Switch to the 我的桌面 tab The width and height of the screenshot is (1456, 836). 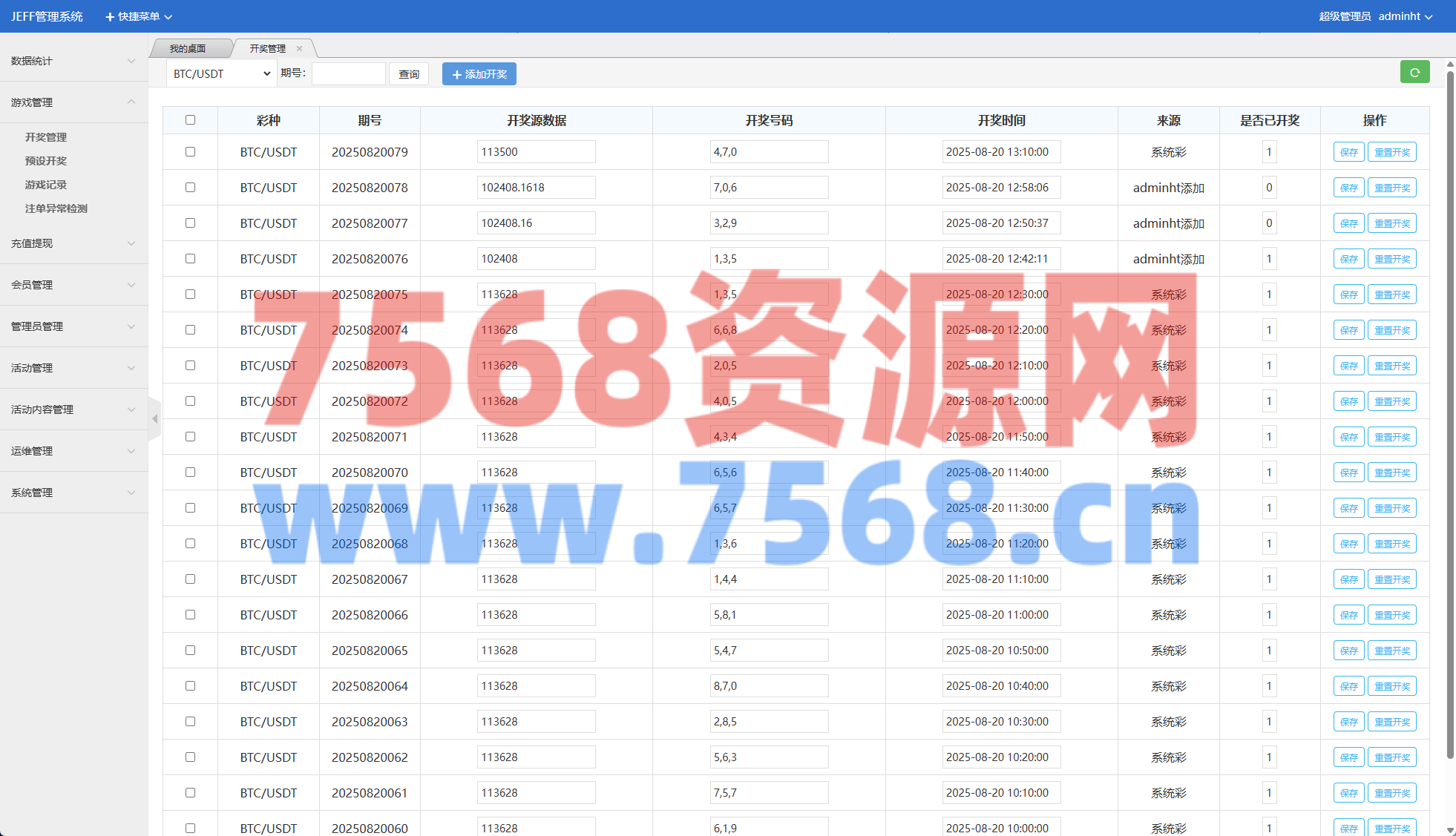pyautogui.click(x=188, y=49)
